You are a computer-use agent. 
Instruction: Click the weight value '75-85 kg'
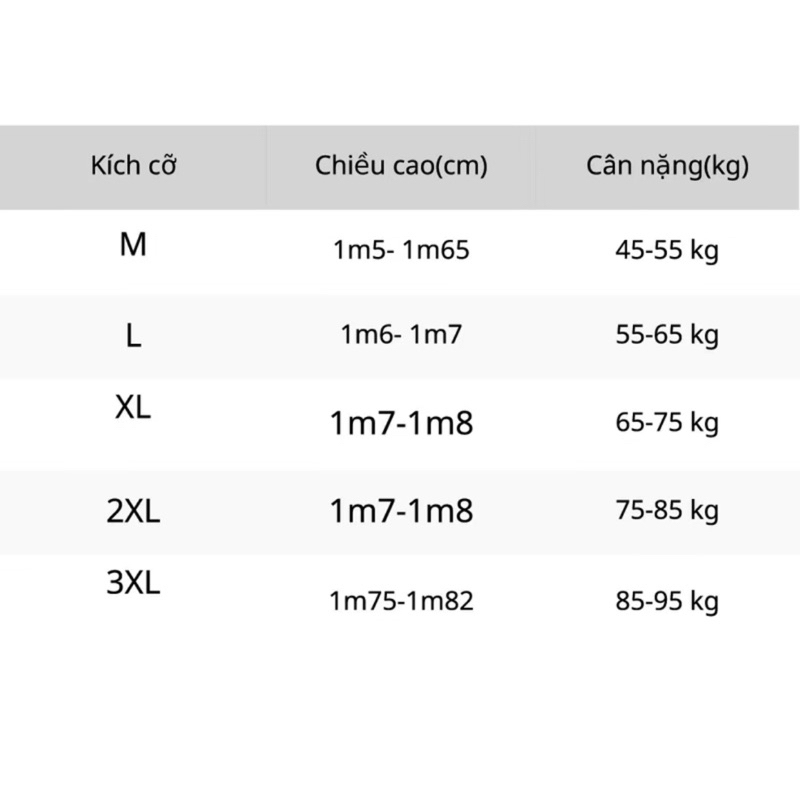[667, 512]
